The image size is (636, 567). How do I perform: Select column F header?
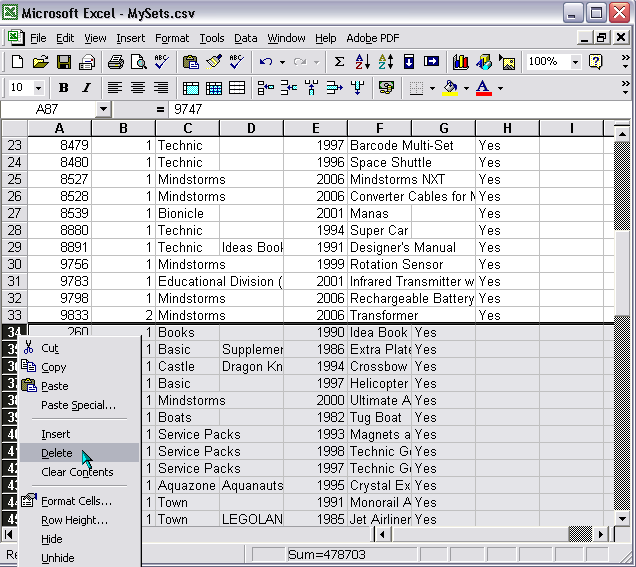tap(379, 128)
